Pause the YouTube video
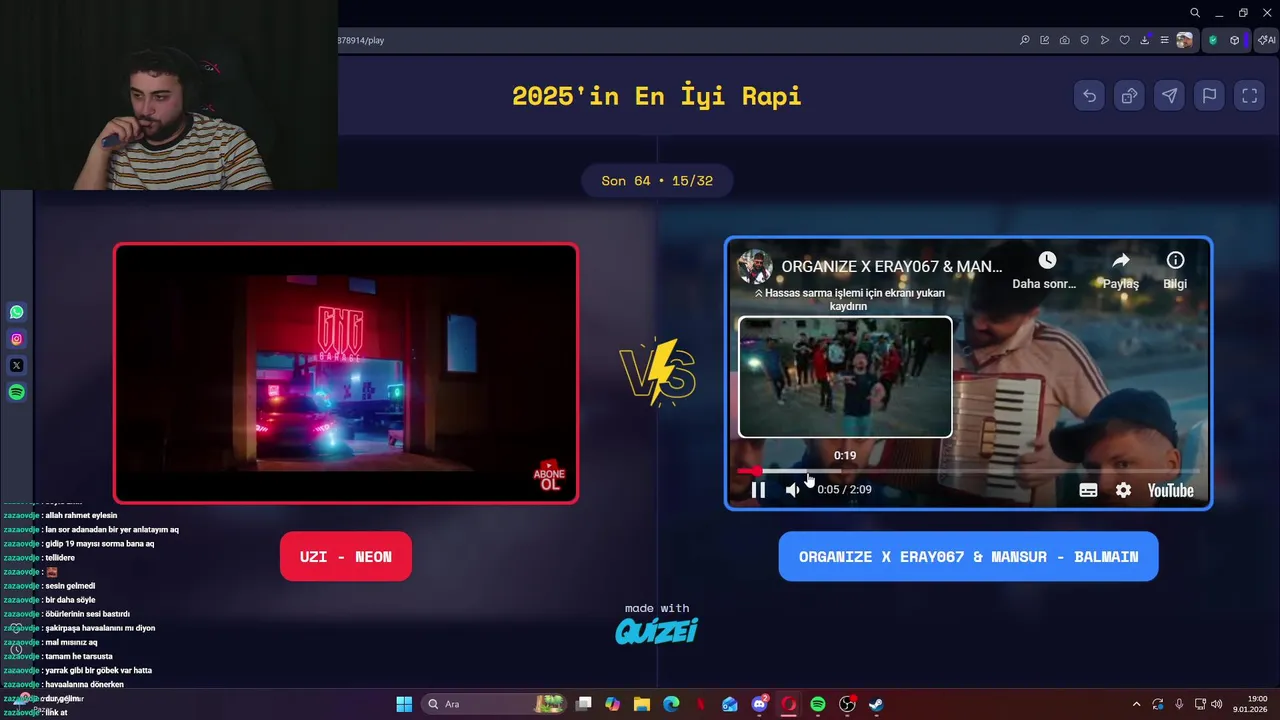Viewport: 1280px width, 720px height. (758, 490)
